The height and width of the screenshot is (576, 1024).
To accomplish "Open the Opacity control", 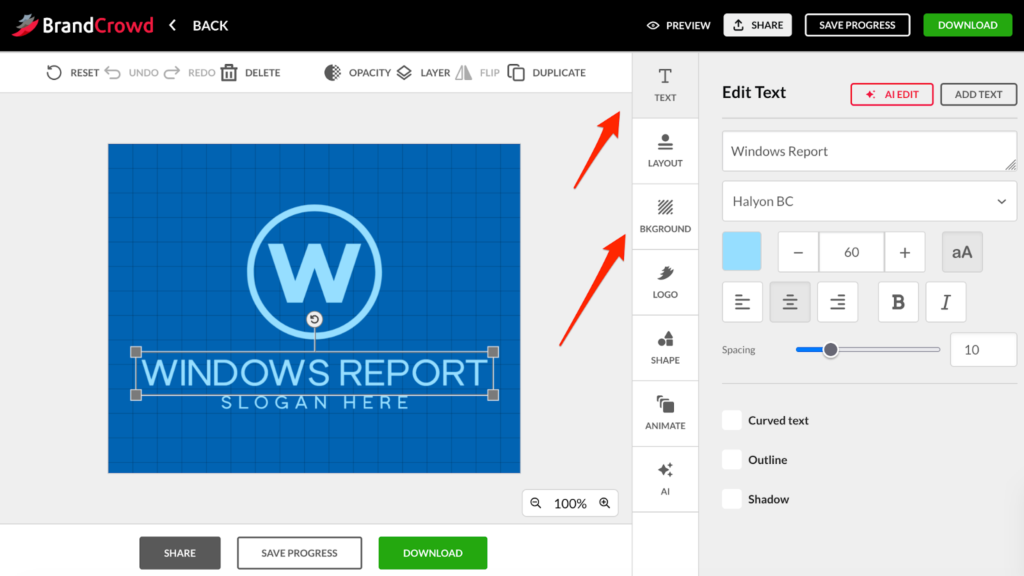I will 357,72.
